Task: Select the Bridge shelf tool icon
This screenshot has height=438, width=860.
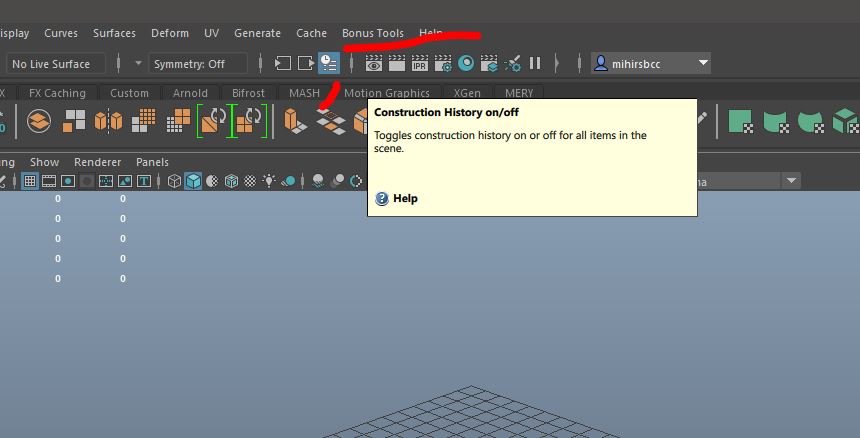Action: (x=331, y=122)
